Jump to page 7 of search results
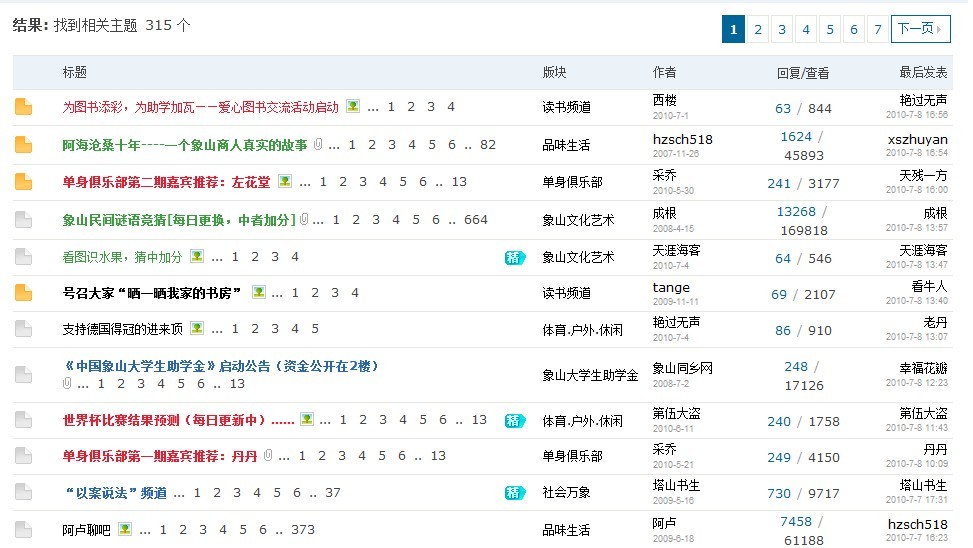 tap(877, 30)
